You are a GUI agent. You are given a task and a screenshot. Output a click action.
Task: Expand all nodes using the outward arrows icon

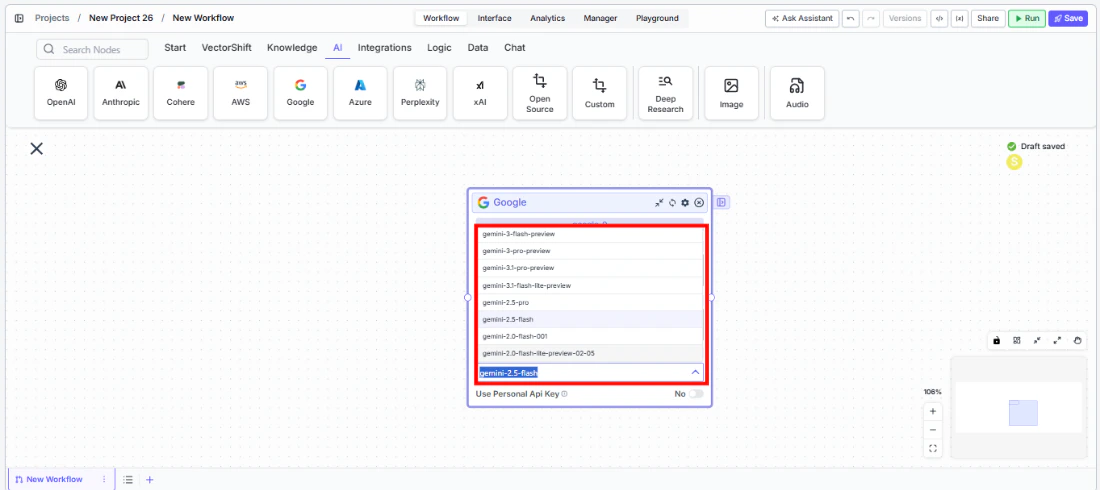tap(1057, 340)
